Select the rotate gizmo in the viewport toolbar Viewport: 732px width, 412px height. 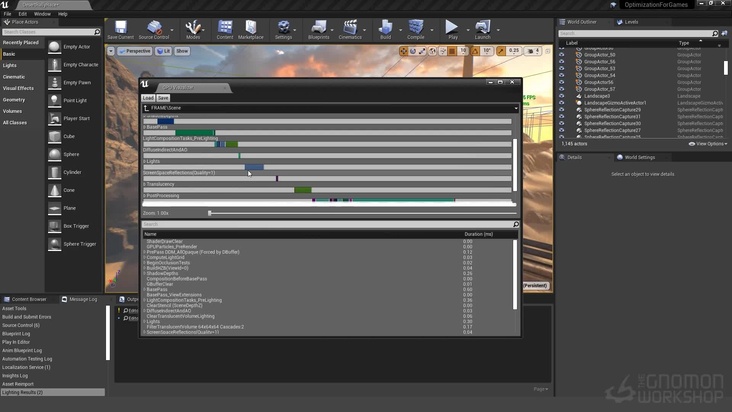(x=413, y=51)
